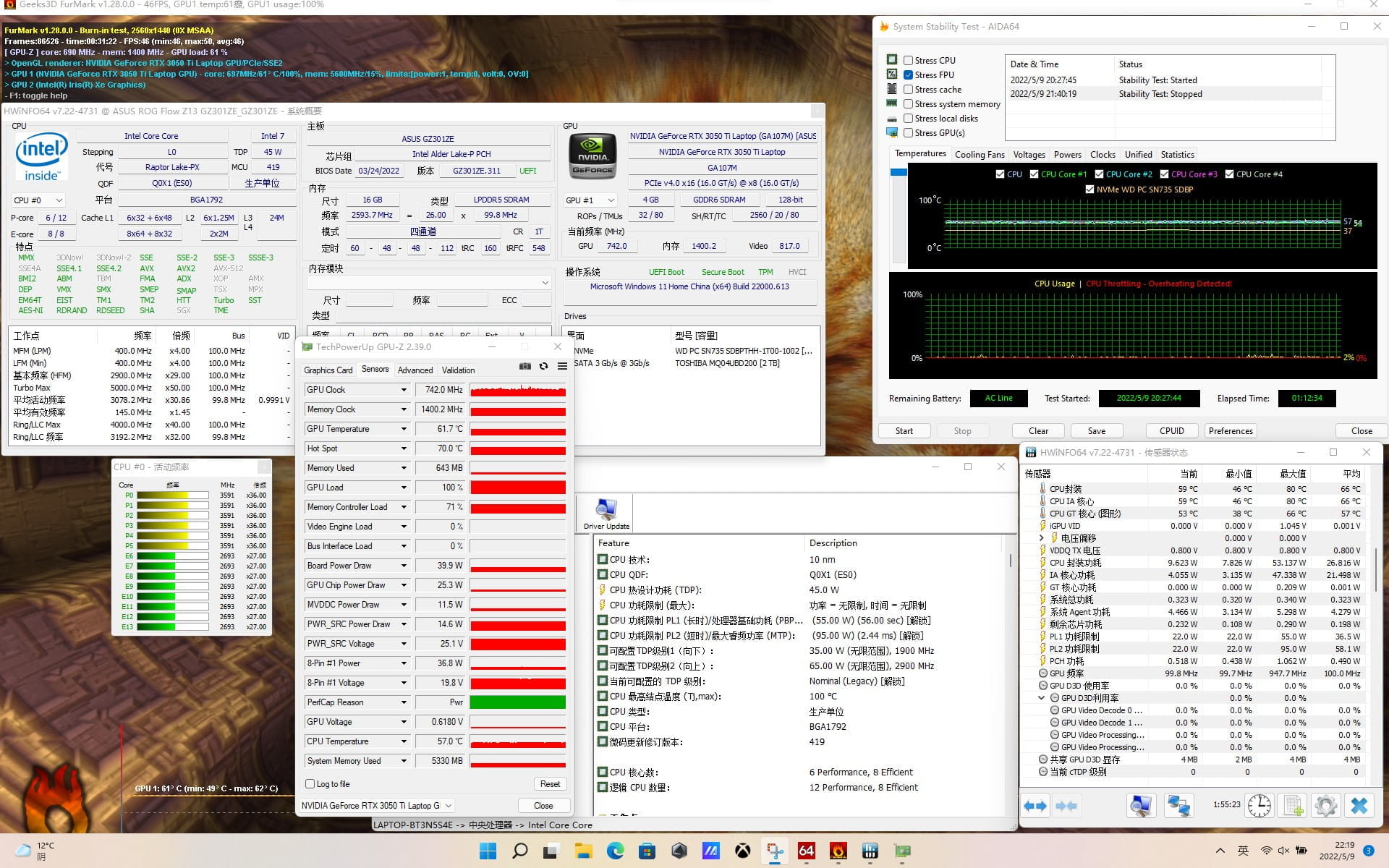
Task: Open Board Power Draw sensor dropdown
Action: 404,566
